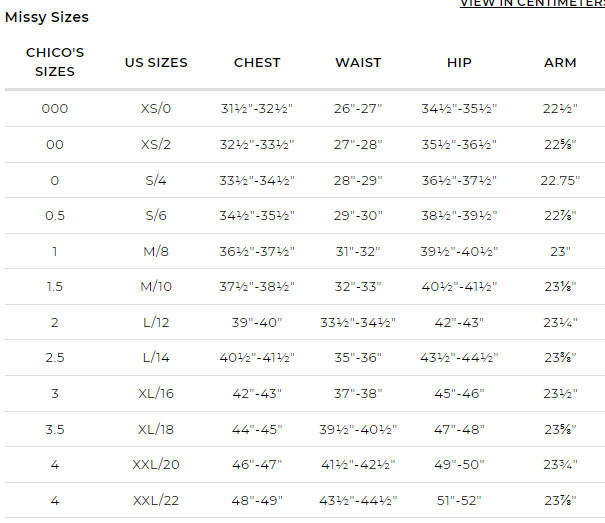Screen dimensions: 605x523
Task: Select the Chico's Sizes column header
Action: [x=55, y=62]
